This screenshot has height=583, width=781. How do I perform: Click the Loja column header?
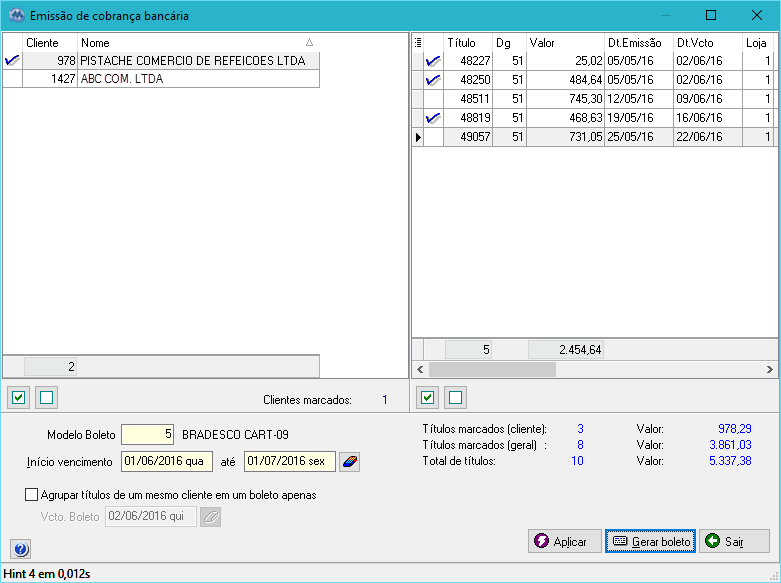tap(759, 43)
